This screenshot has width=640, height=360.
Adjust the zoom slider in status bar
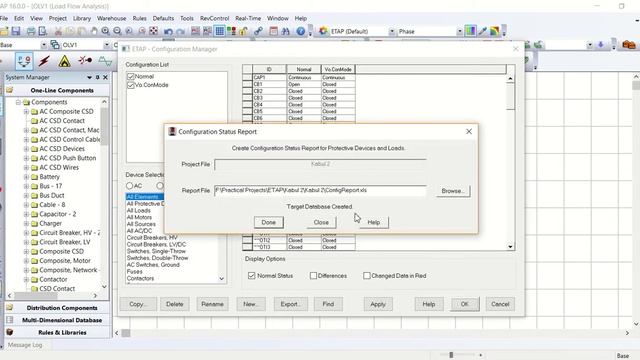pos(451,355)
